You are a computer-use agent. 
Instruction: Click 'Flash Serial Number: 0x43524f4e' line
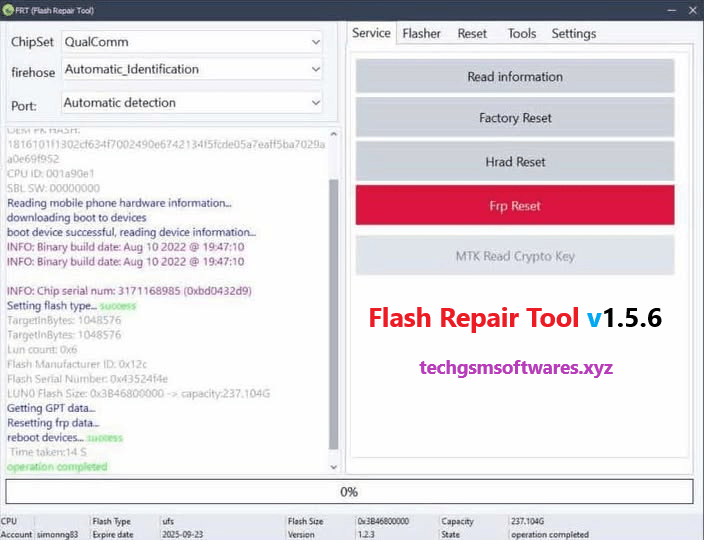tap(88, 379)
